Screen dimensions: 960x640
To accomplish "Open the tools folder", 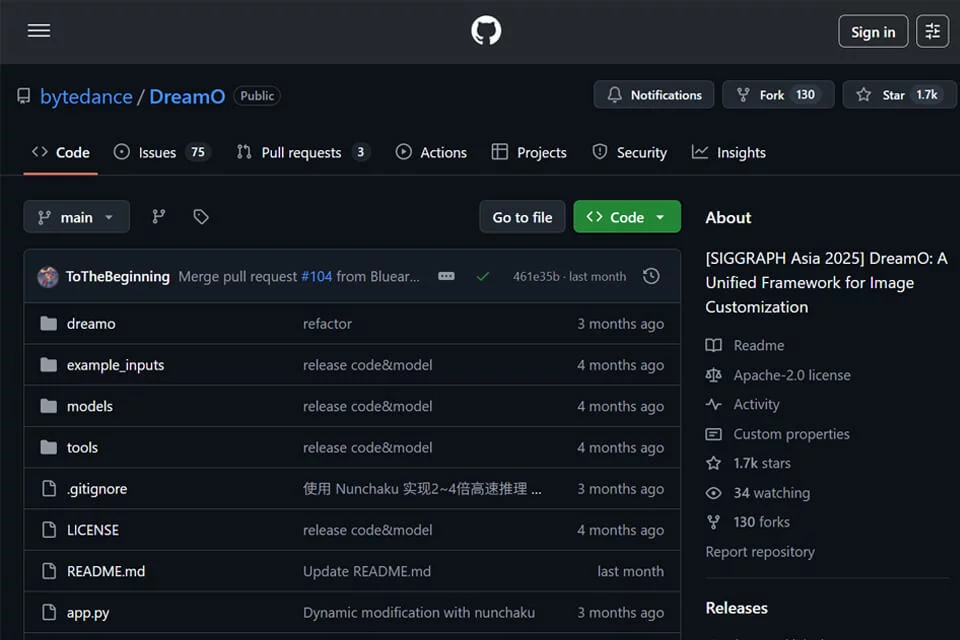I will [83, 448].
